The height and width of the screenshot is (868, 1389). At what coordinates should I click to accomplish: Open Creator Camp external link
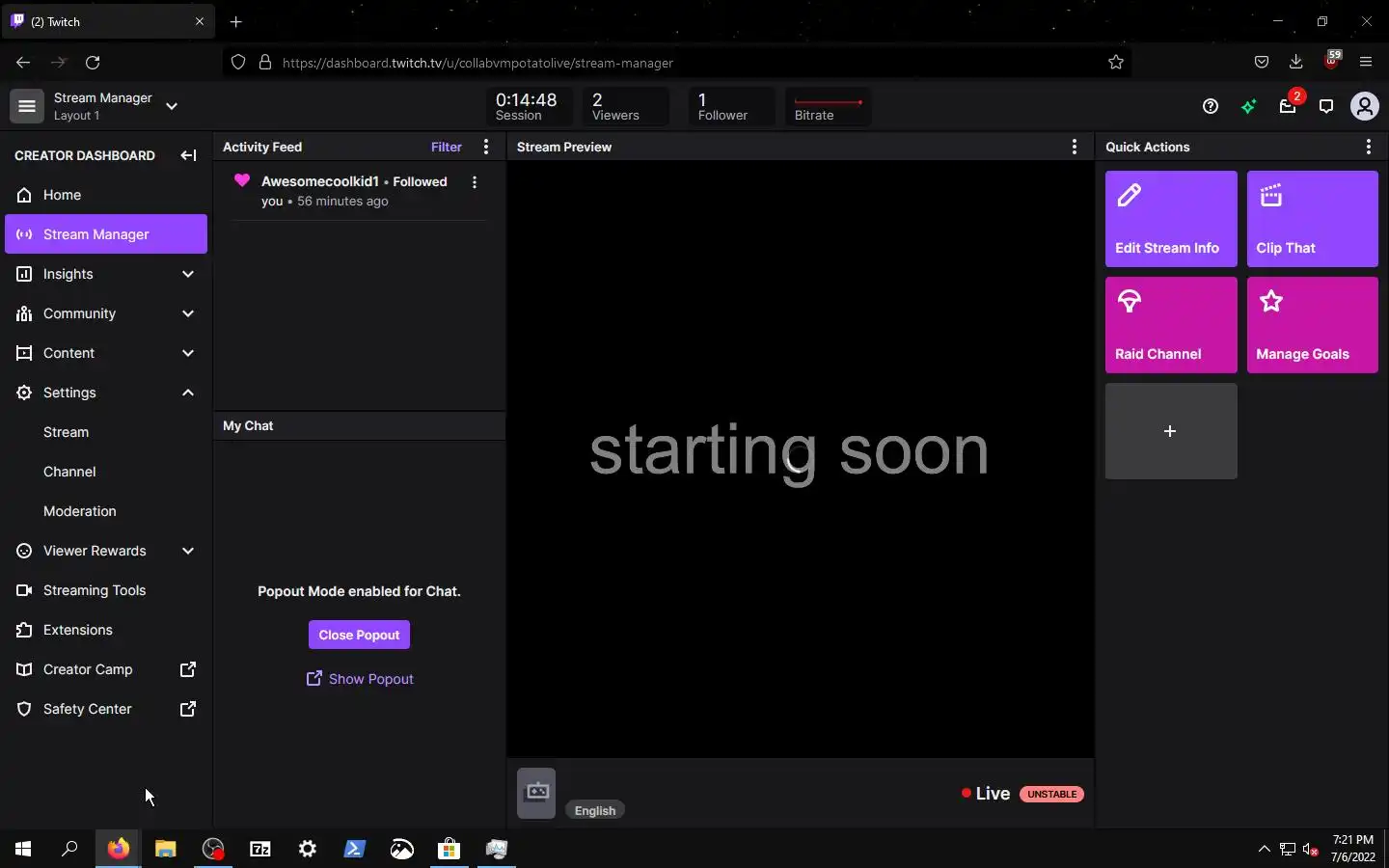pyautogui.click(x=106, y=669)
